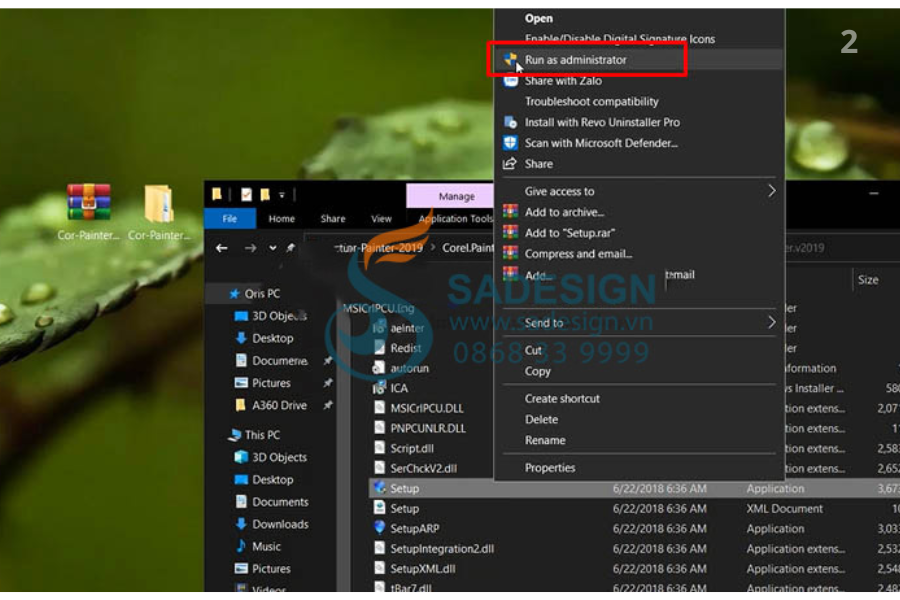Expand the Send to submenu arrow

(x=771, y=322)
